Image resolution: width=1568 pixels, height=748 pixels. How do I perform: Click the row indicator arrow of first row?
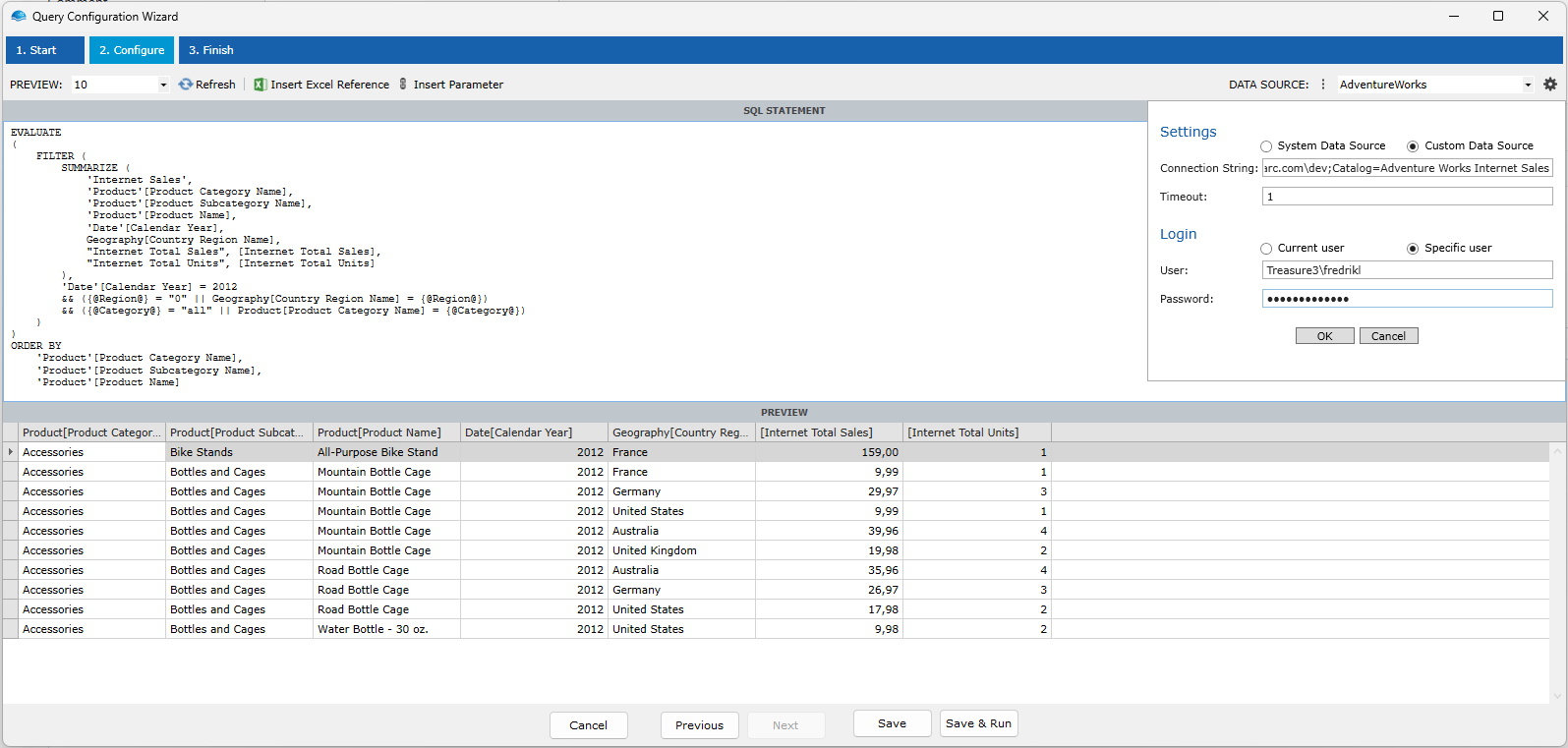[11, 452]
